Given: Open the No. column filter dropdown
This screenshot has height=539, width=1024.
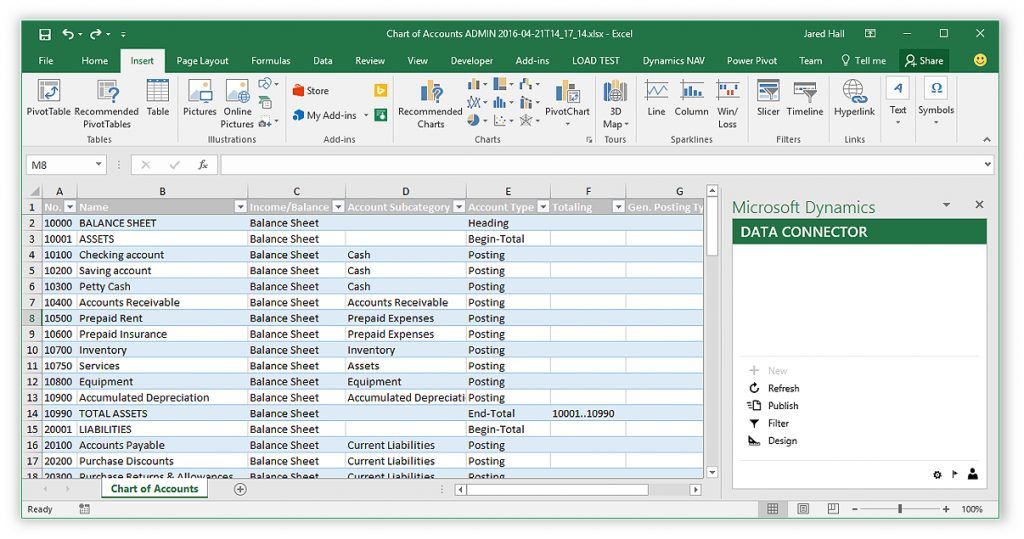Looking at the screenshot, I should pyautogui.click(x=70, y=207).
